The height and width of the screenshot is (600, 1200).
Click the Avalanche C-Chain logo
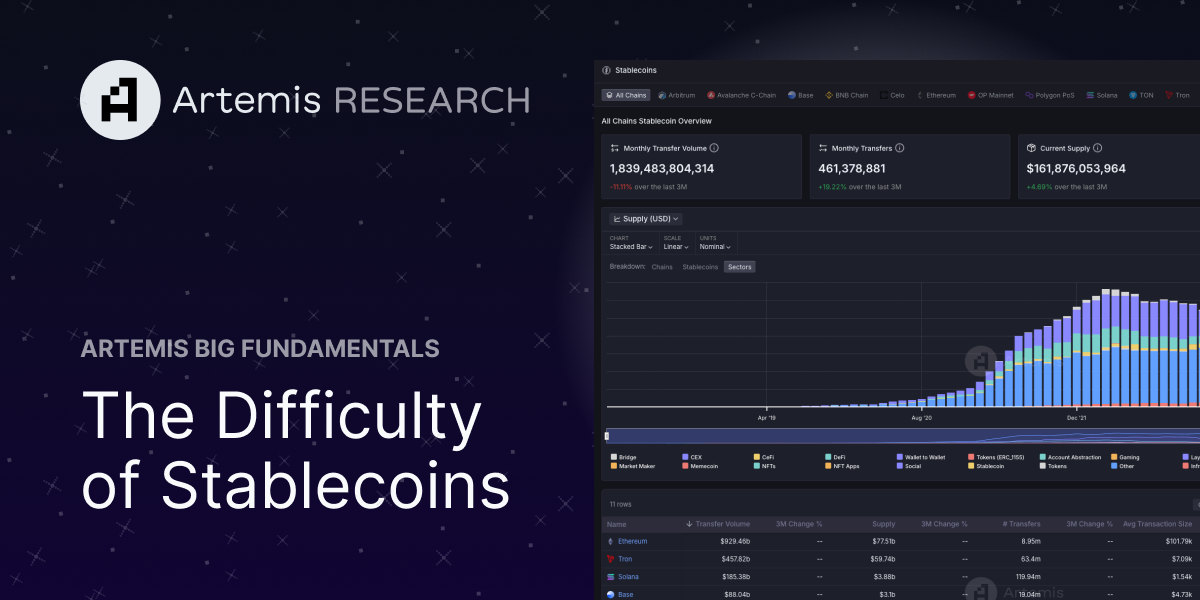711,95
